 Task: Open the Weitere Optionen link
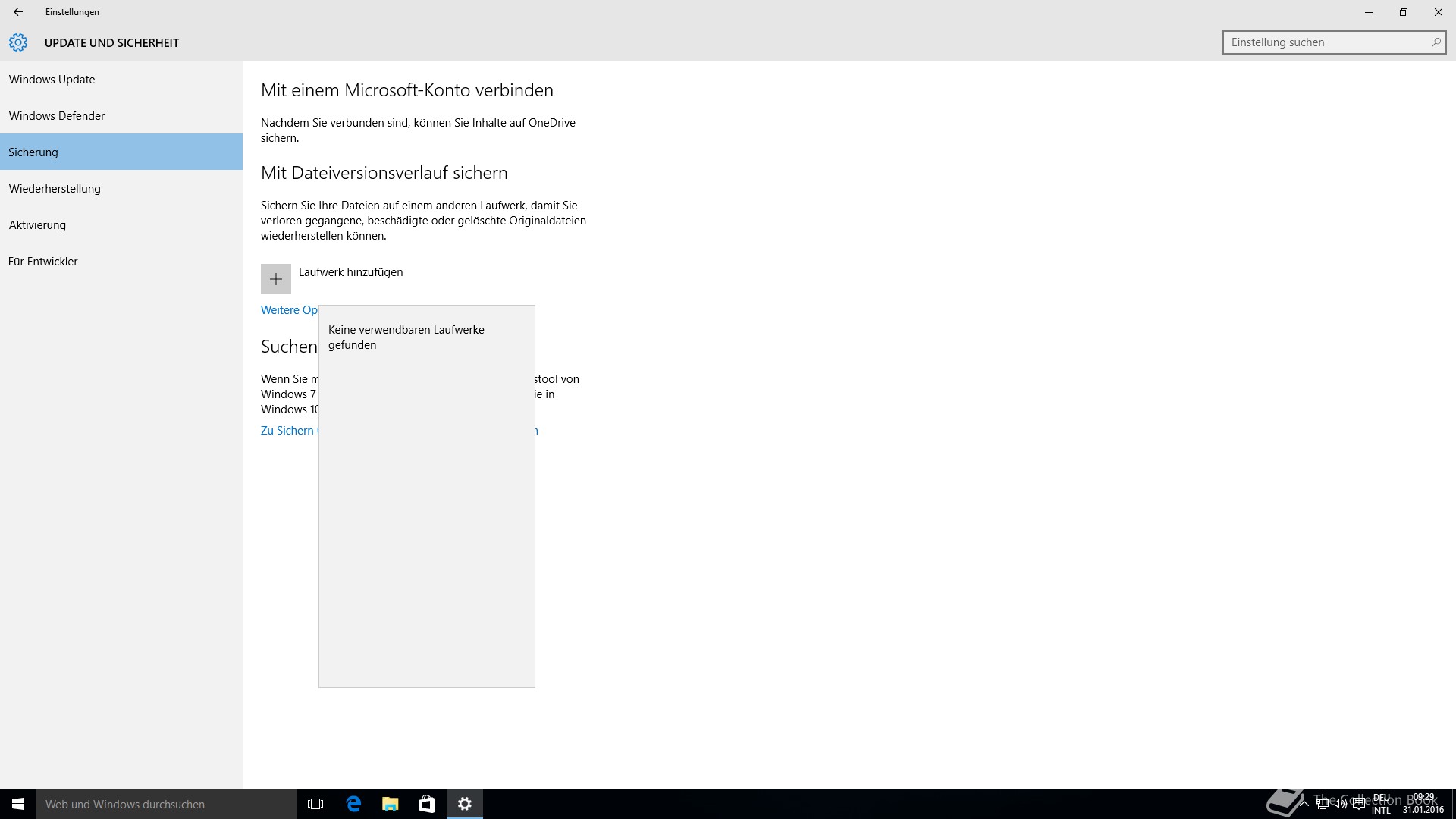[289, 310]
